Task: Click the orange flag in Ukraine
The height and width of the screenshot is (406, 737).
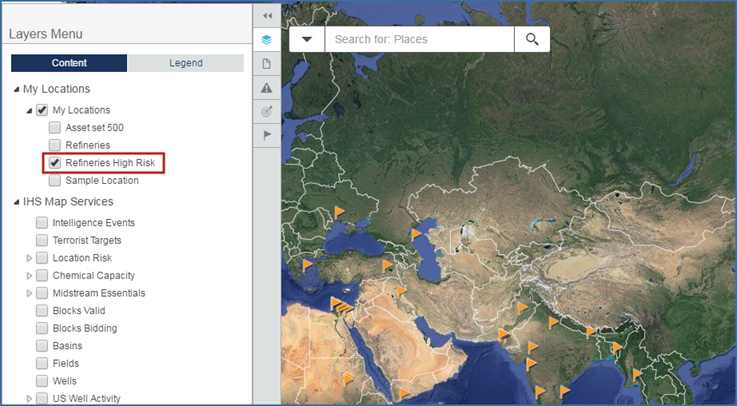Action: (339, 212)
